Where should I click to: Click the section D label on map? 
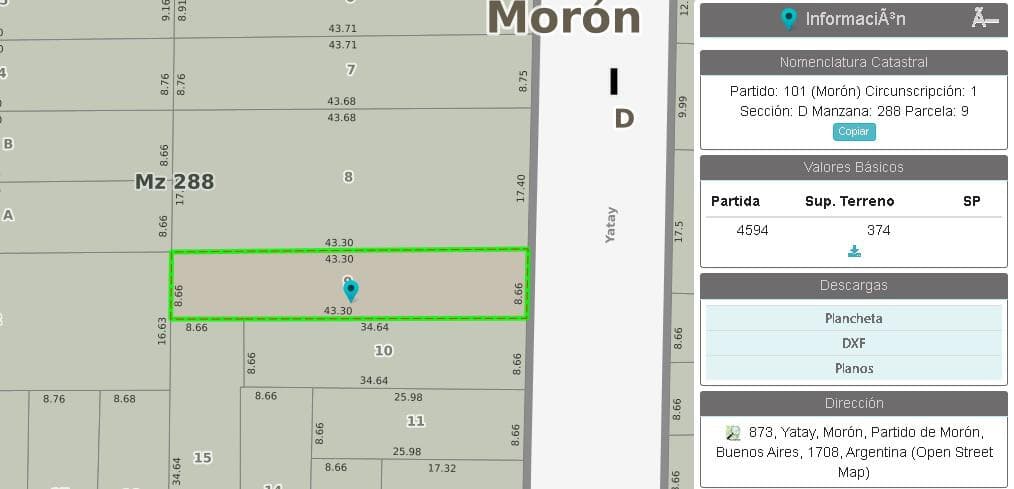pyautogui.click(x=624, y=119)
